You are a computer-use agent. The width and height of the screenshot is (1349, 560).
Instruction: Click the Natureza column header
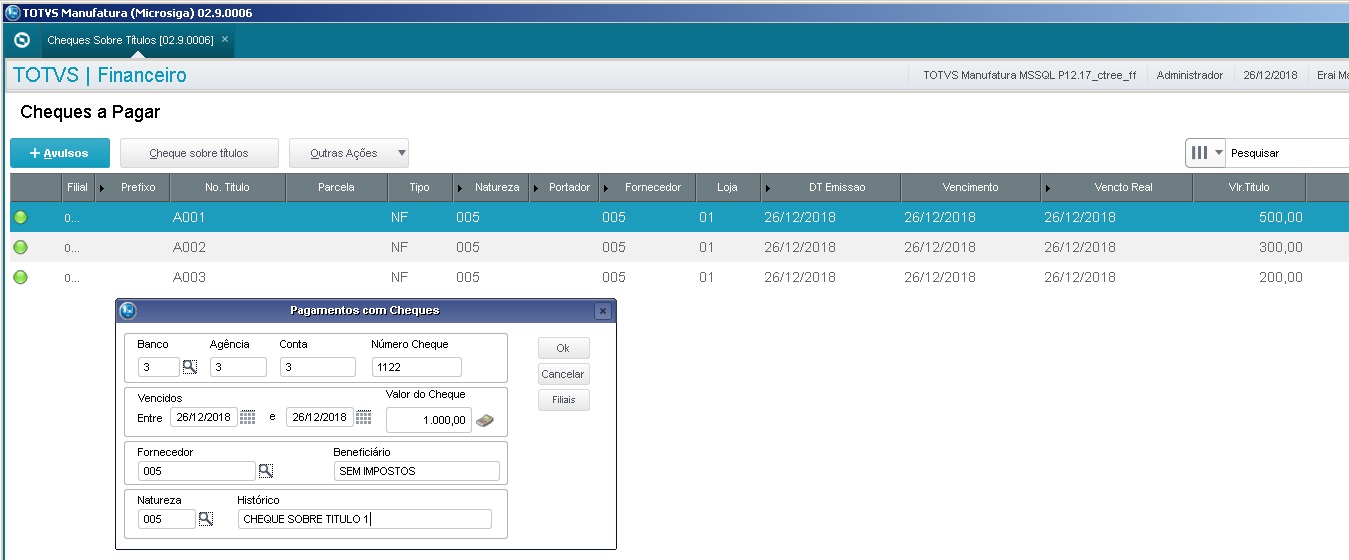click(489, 187)
